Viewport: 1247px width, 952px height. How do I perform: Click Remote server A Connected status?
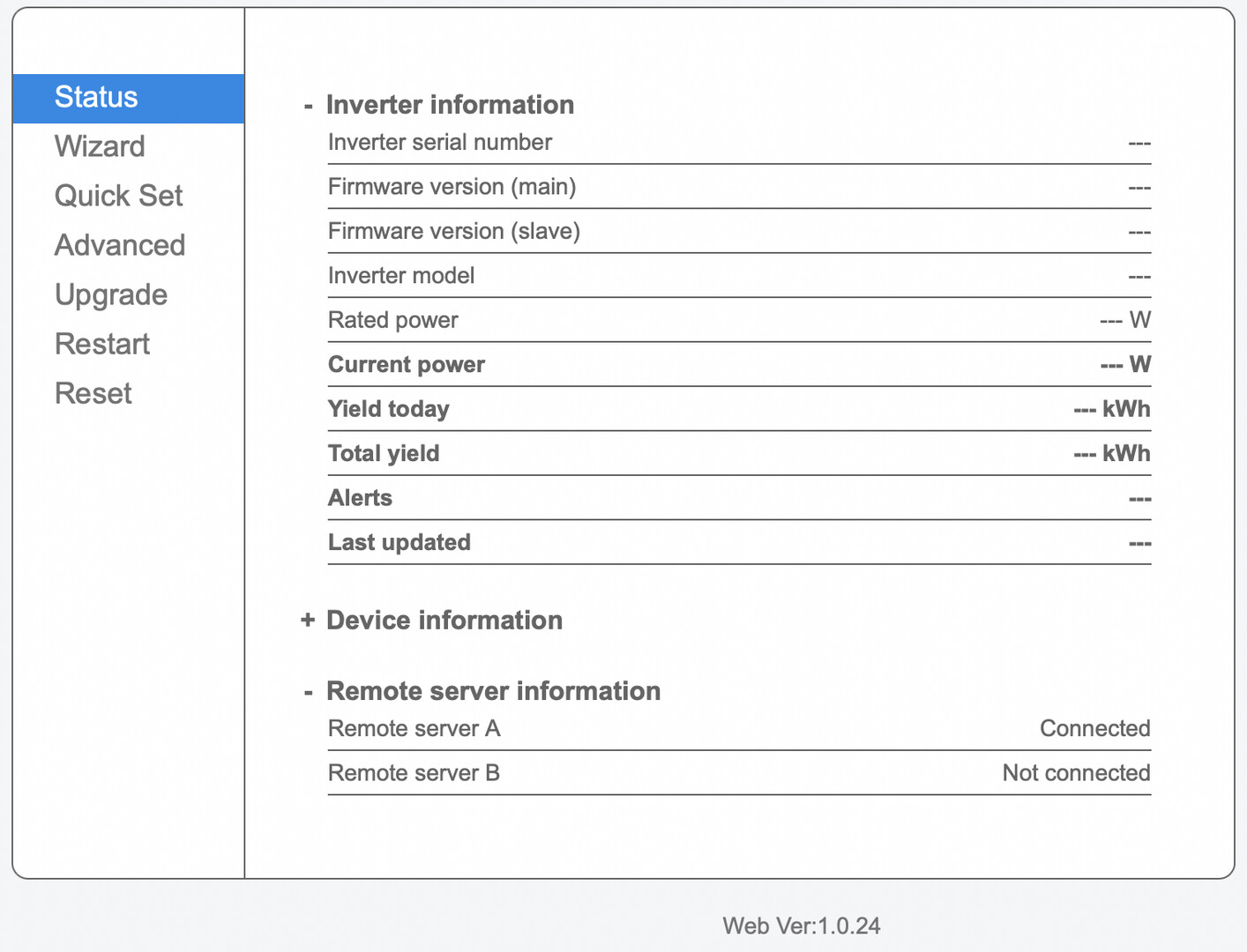click(x=1094, y=729)
